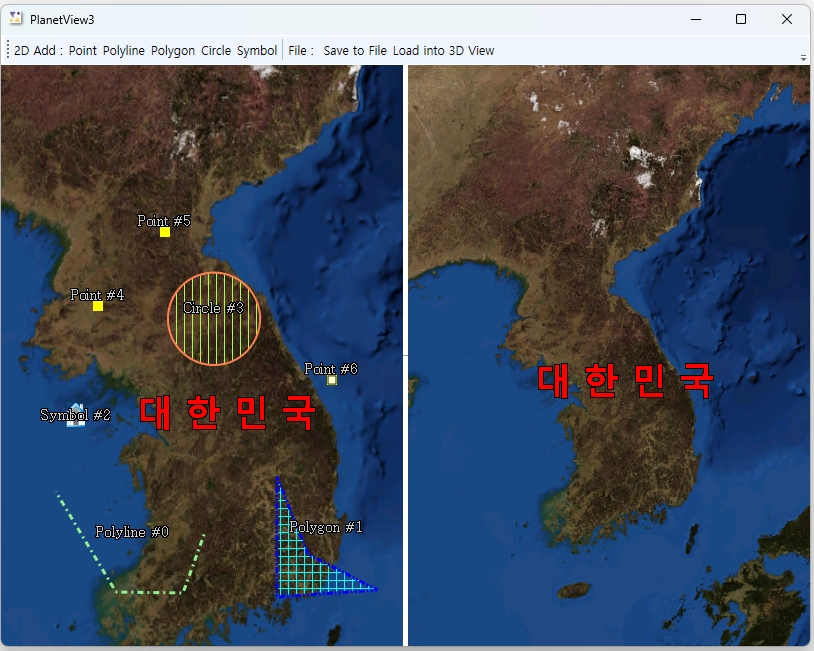The height and width of the screenshot is (651, 814).
Task: Activate the Circle add tool
Action: 216,50
